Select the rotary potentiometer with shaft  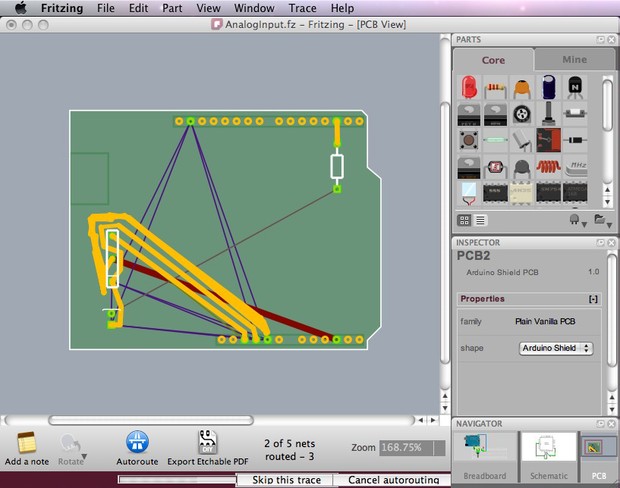[549, 114]
